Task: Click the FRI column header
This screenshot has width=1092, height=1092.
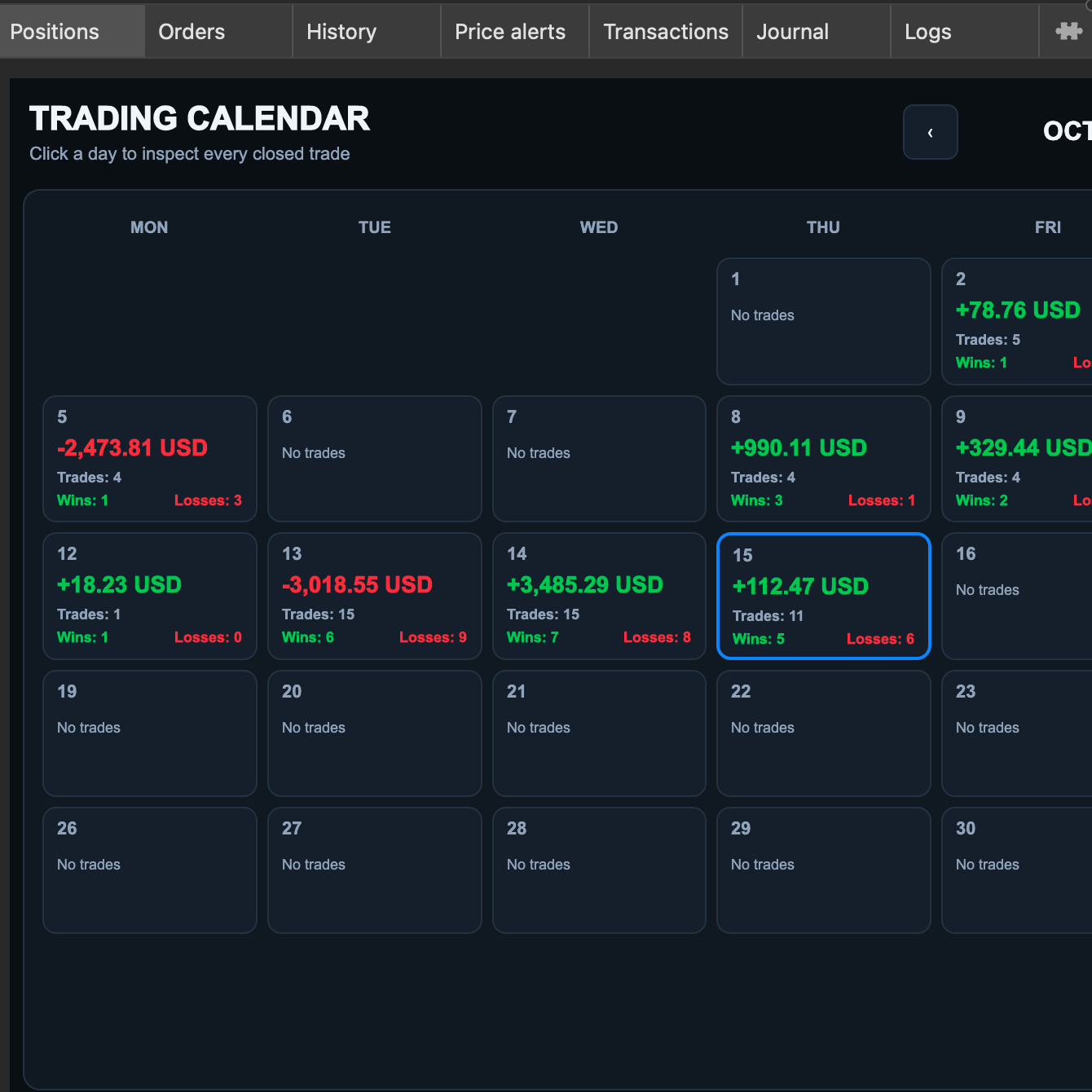Action: tap(1048, 227)
